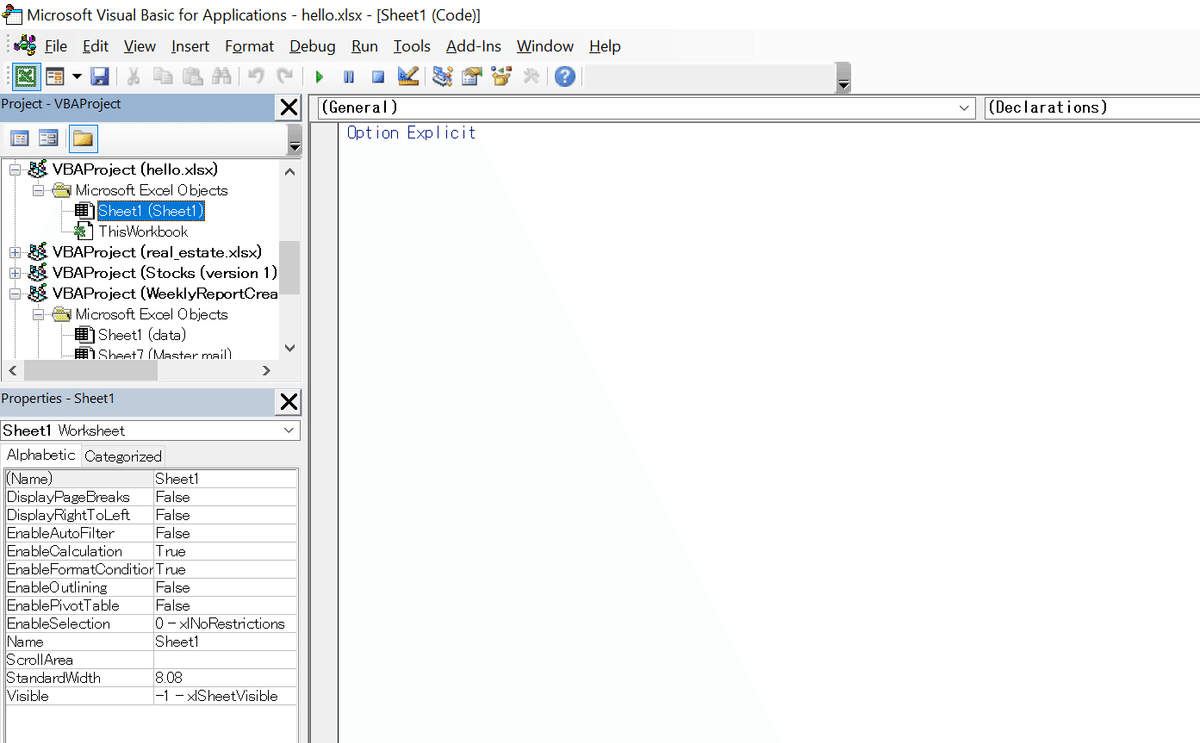The width and height of the screenshot is (1200, 743).
Task: Click the Undo arrow icon
Action: tap(256, 76)
